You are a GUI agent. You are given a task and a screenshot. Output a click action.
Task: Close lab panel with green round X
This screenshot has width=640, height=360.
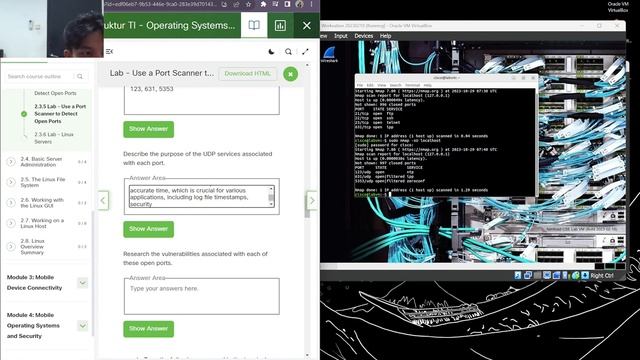[x=290, y=74]
